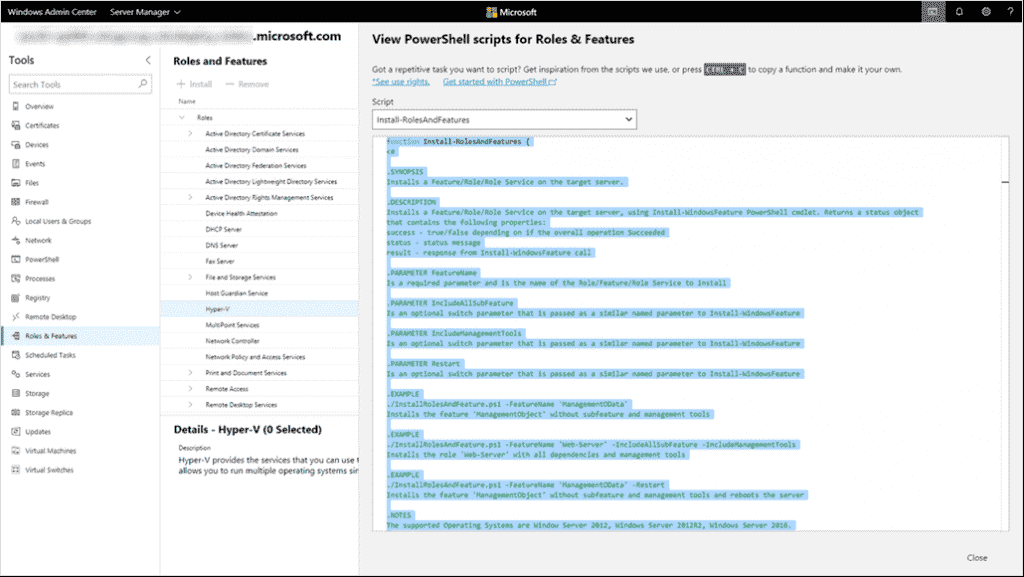Select Network Controller row
Viewport: 1024px width, 577px height.
point(259,341)
